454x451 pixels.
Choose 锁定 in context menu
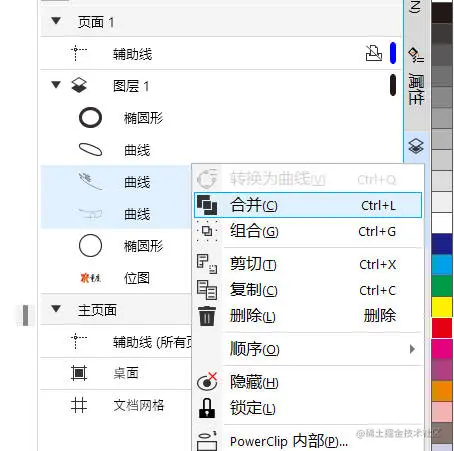(x=308, y=408)
